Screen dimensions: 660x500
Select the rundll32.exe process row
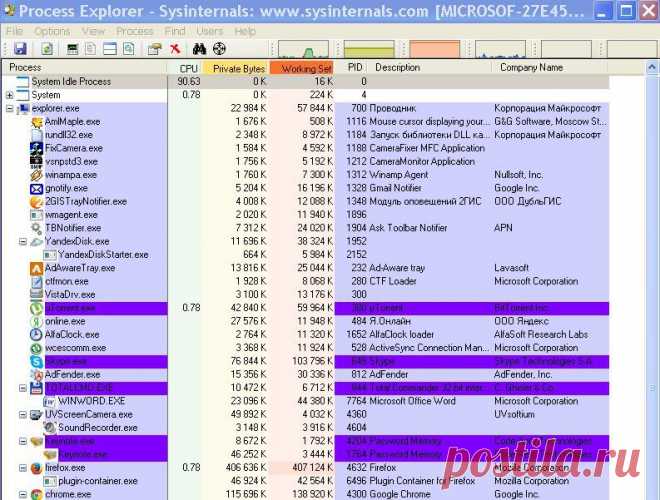click(306, 135)
